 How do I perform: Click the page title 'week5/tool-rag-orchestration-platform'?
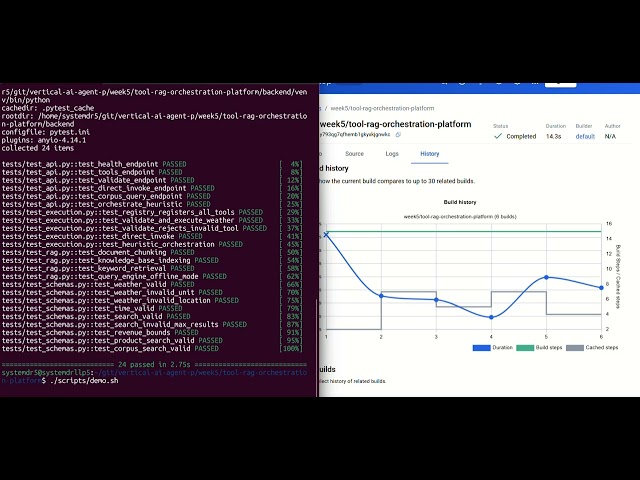396,124
